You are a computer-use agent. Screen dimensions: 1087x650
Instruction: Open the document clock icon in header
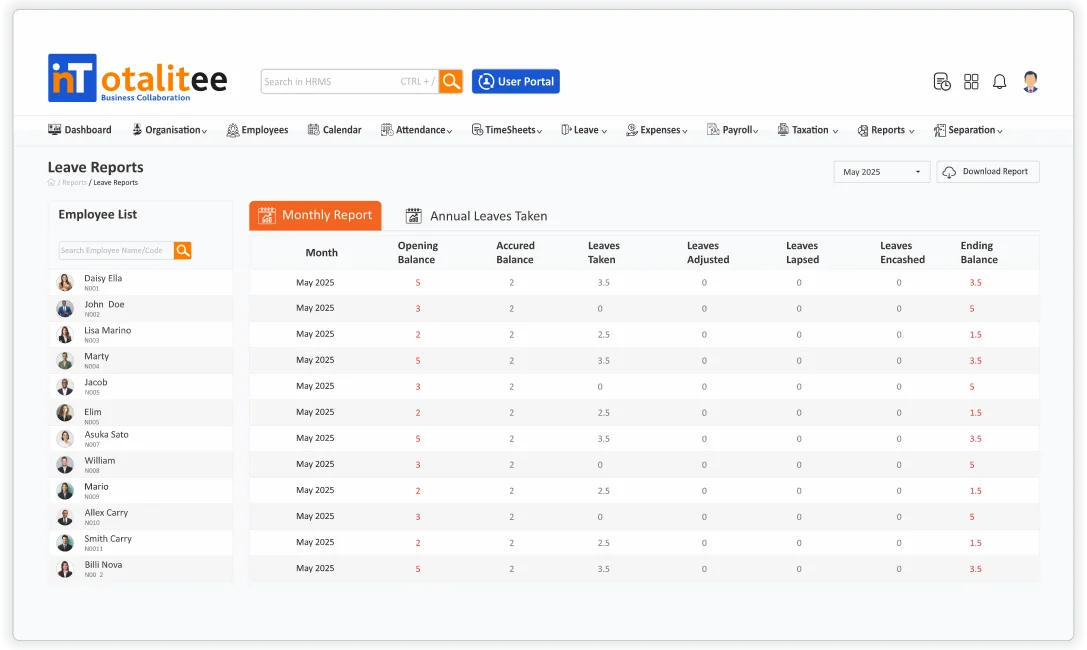coord(942,82)
